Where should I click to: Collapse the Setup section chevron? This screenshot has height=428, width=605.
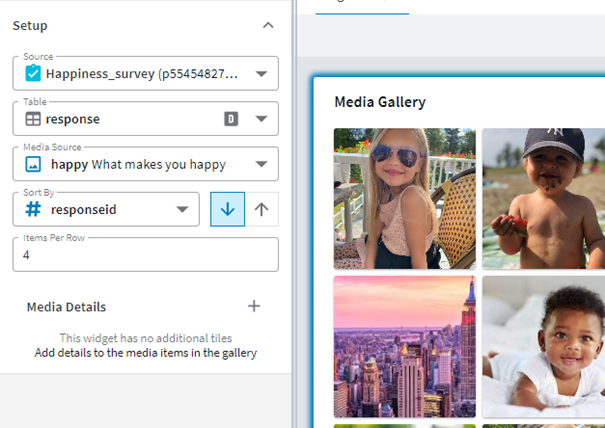[268, 25]
